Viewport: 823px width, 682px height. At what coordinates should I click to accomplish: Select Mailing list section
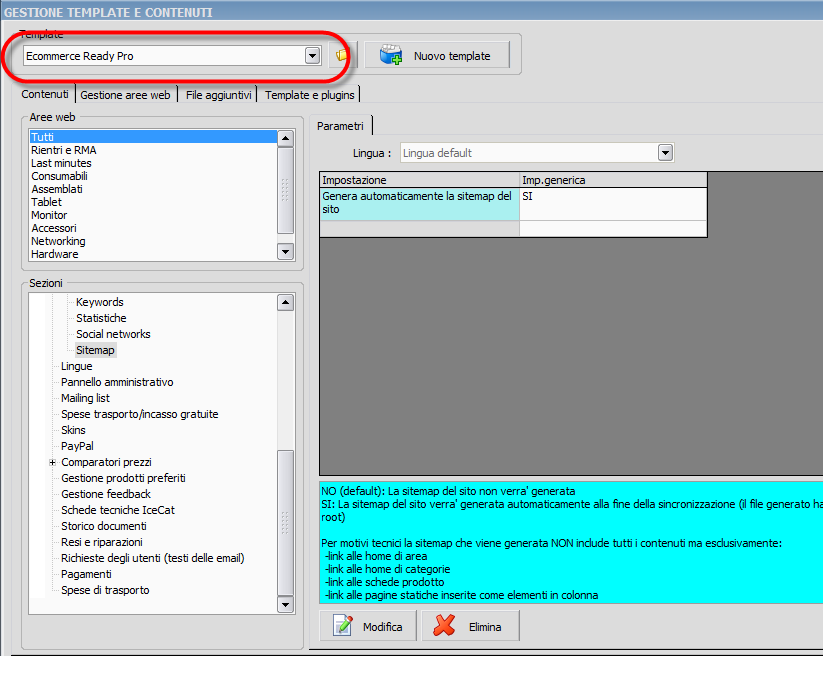click(x=85, y=398)
